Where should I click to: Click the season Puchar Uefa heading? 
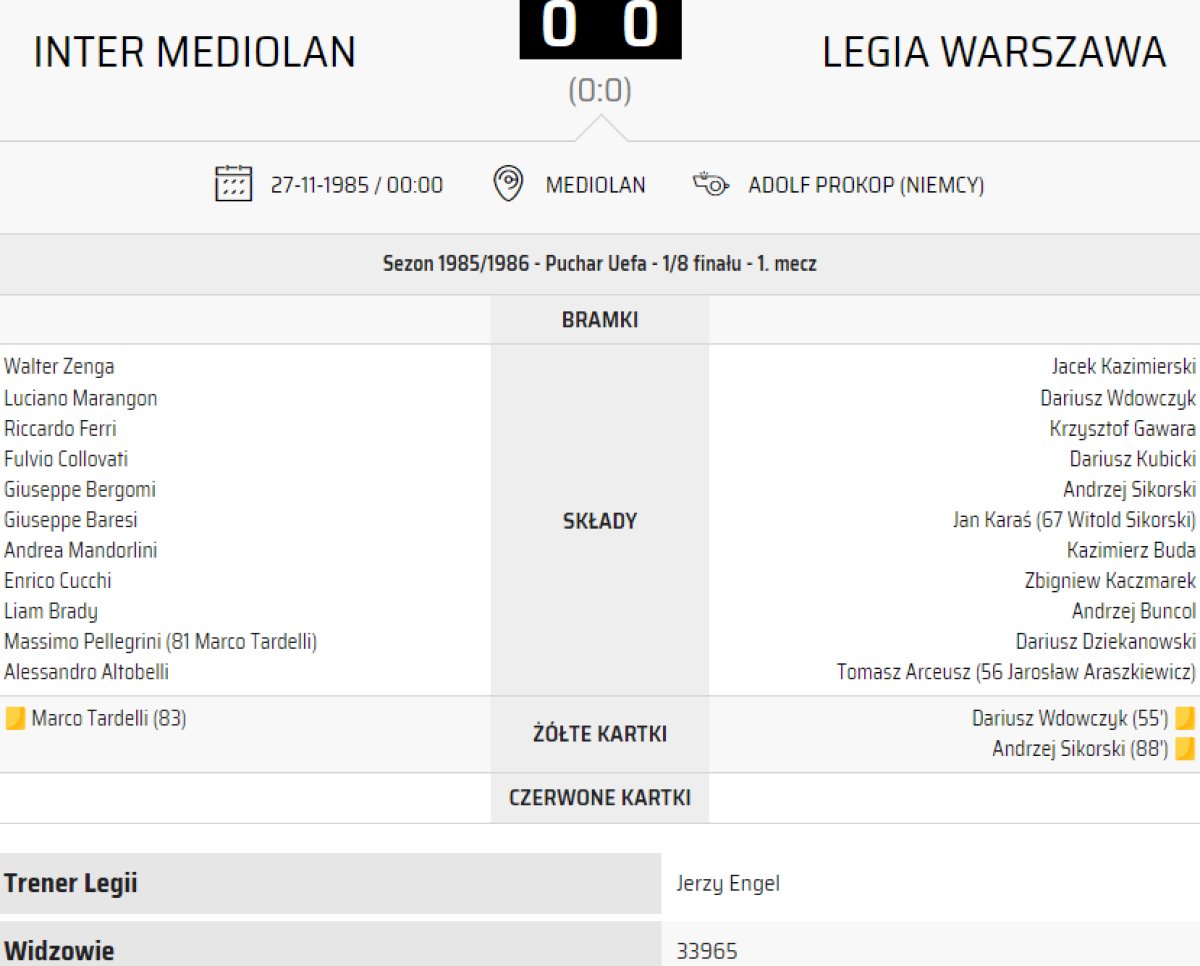[x=600, y=264]
